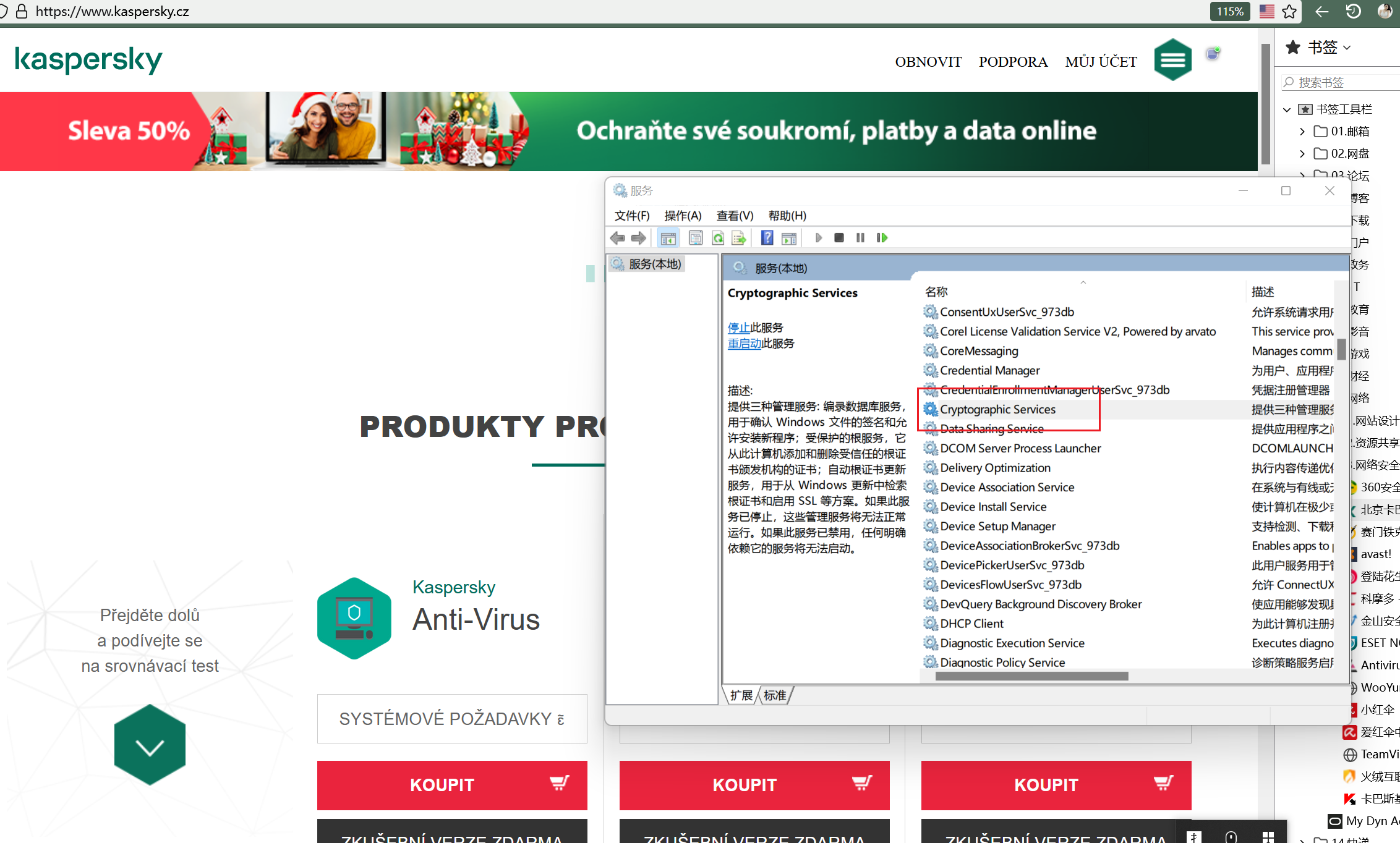
Task: Click the Export List toolbar icon
Action: [x=738, y=238]
